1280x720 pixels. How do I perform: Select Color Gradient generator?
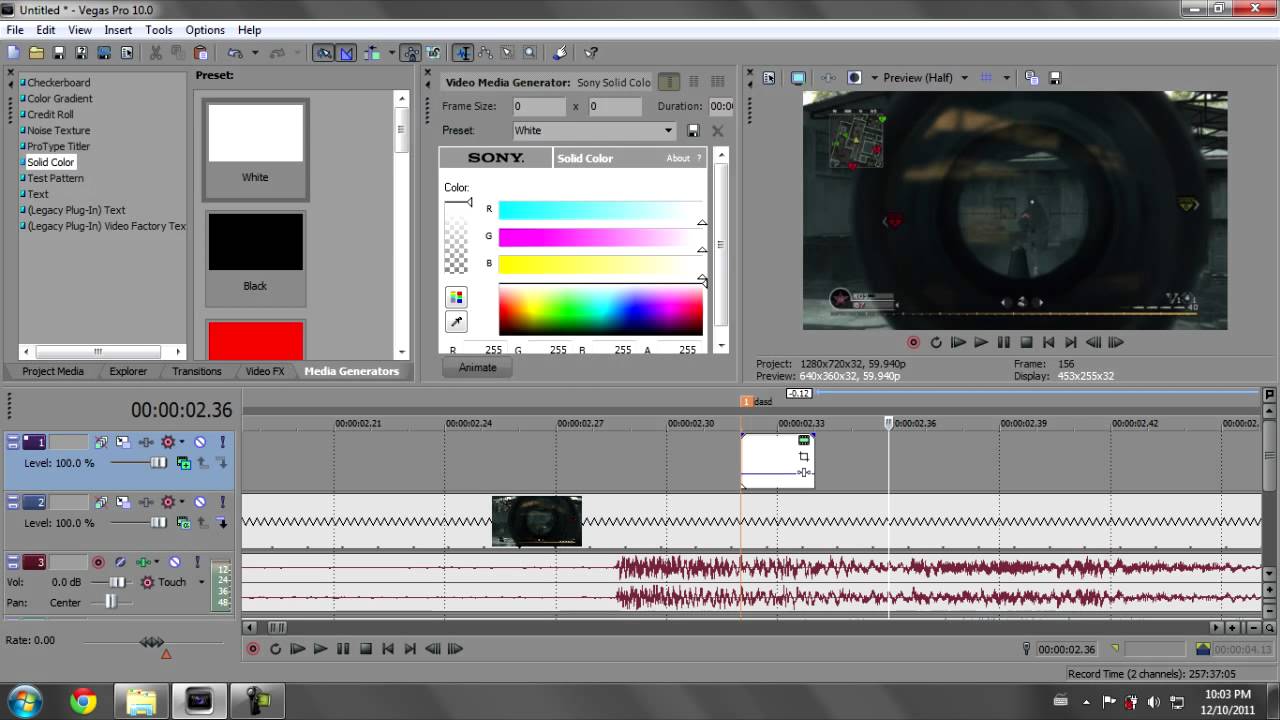[x=60, y=98]
